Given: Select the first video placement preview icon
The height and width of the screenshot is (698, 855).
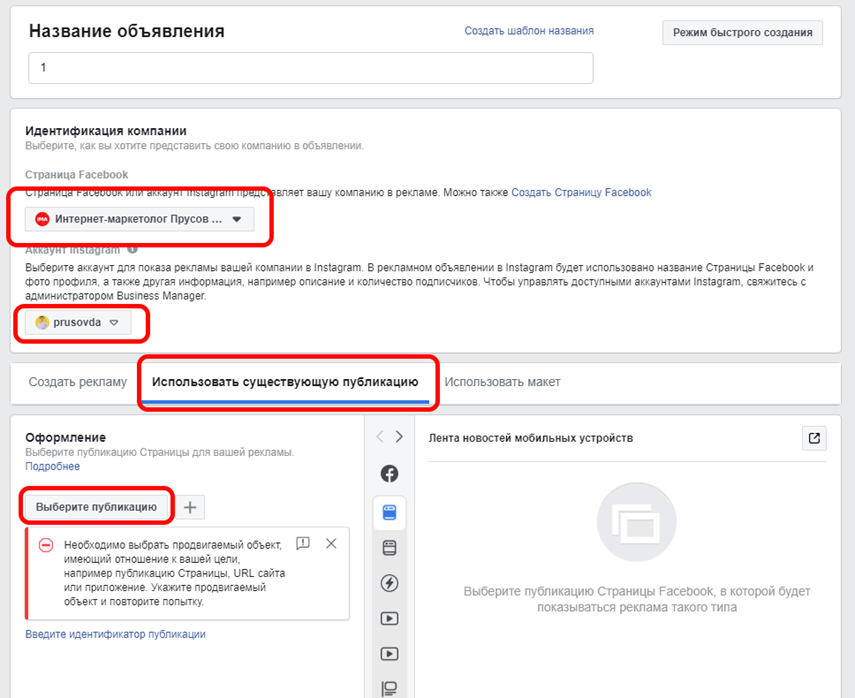Looking at the screenshot, I should click(389, 618).
